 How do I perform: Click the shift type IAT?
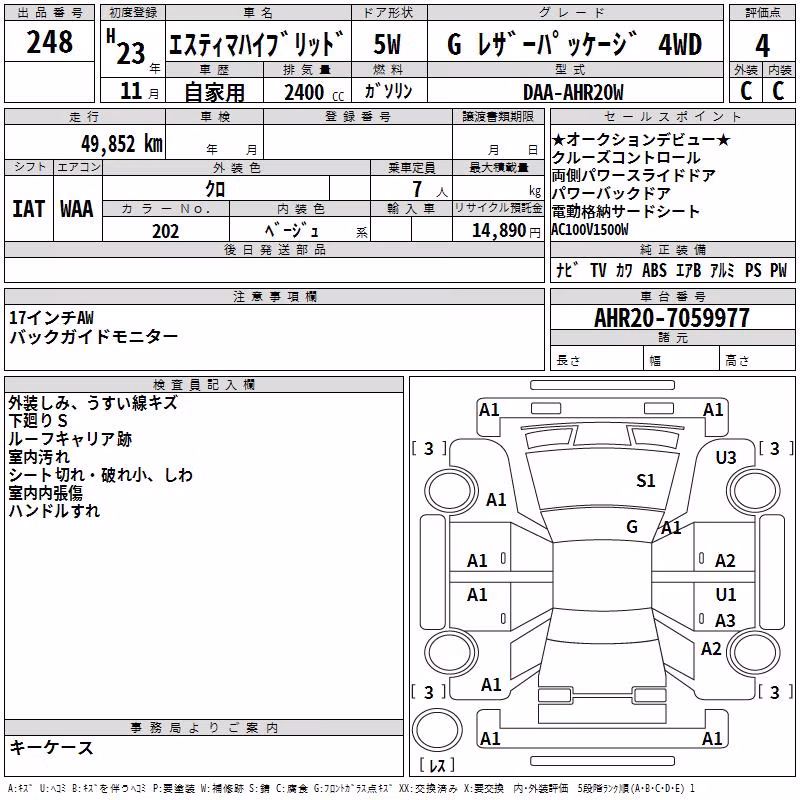click(x=29, y=209)
